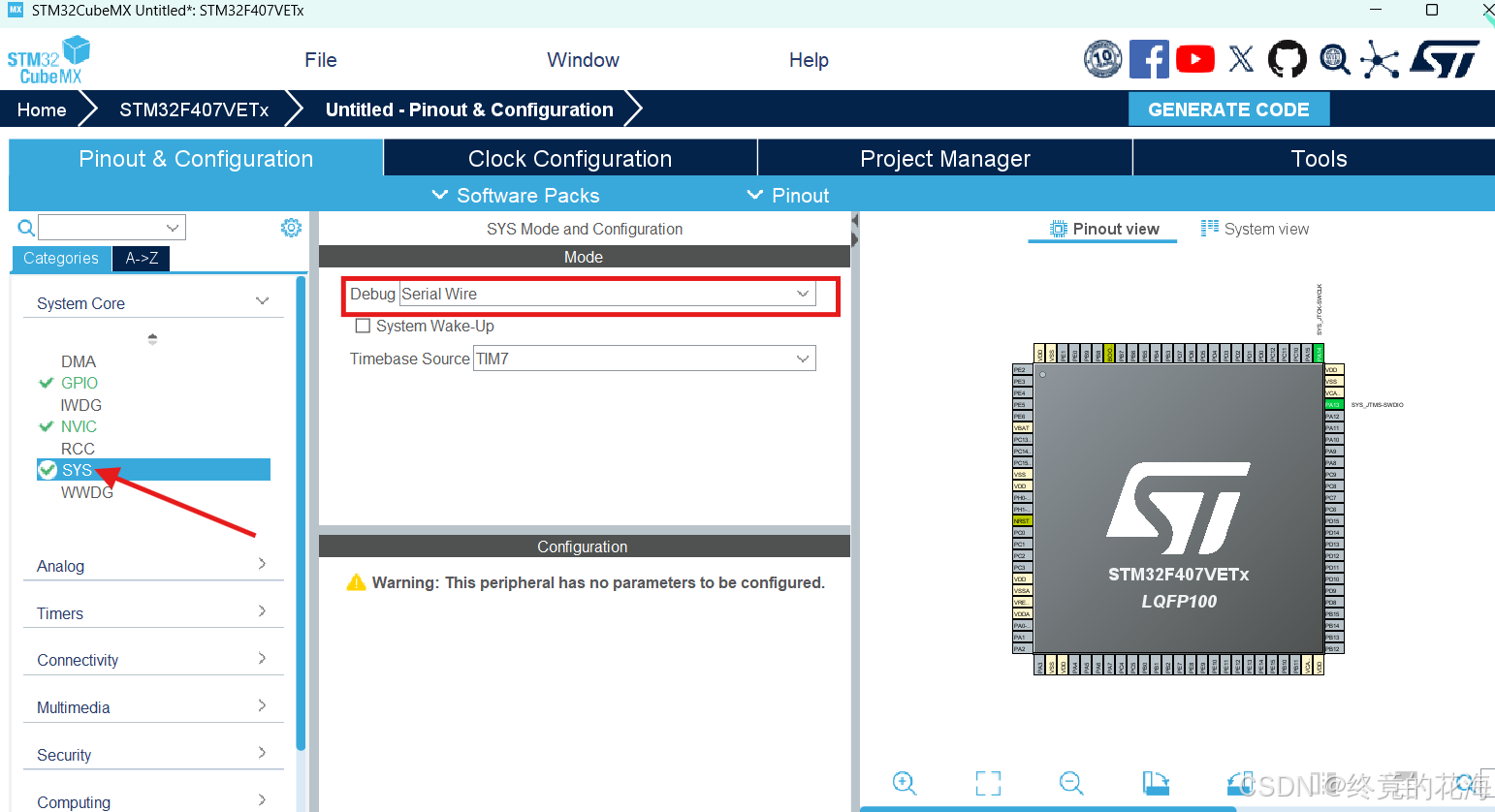This screenshot has width=1495, height=812.
Task: Expand the Timers category
Action: tap(153, 613)
